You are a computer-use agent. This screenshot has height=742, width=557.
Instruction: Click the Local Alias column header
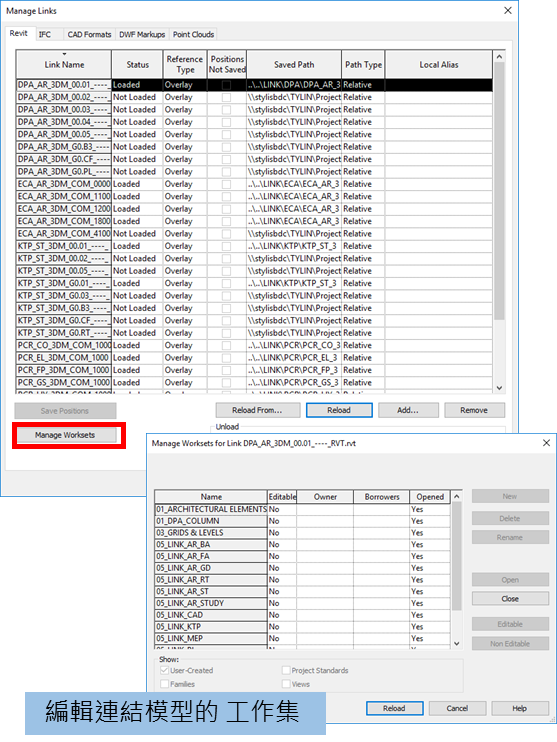(439, 64)
